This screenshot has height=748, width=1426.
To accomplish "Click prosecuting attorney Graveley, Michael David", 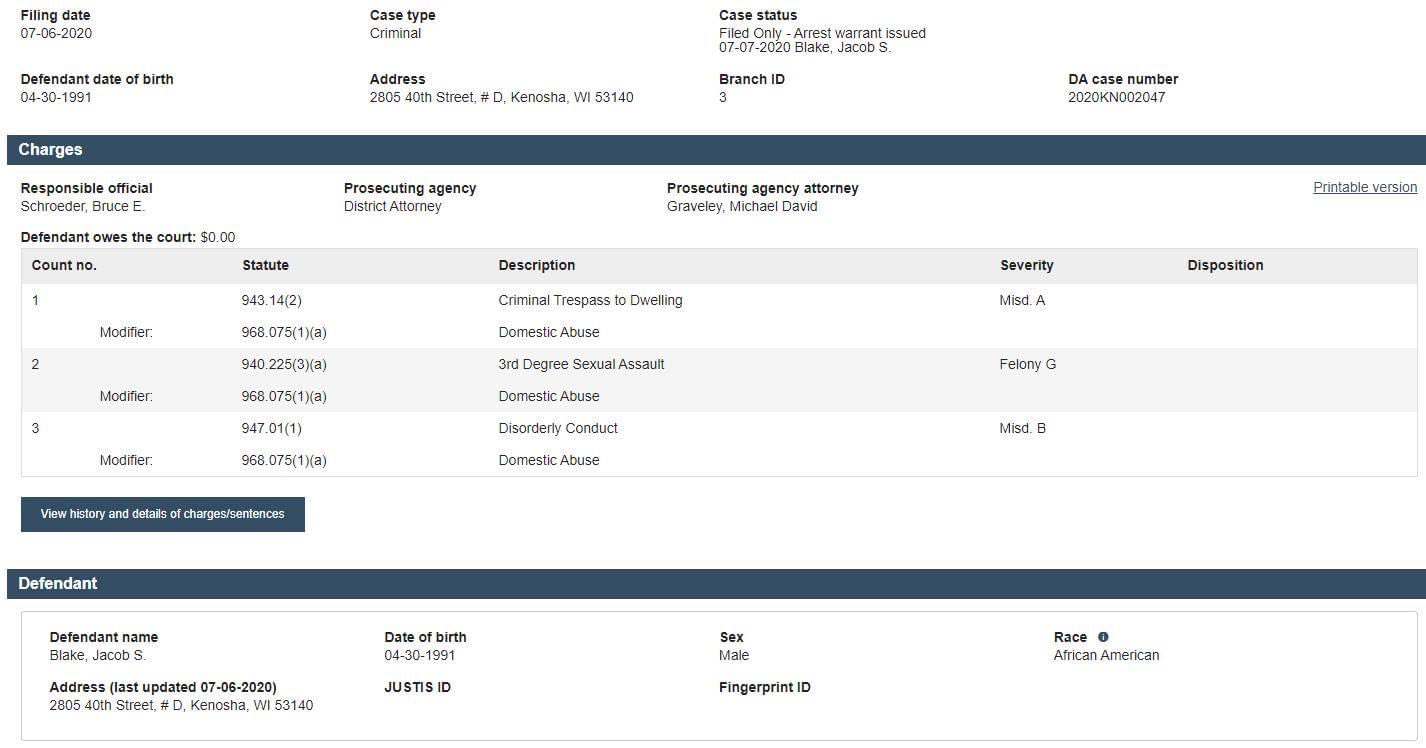I will click(742, 206).
